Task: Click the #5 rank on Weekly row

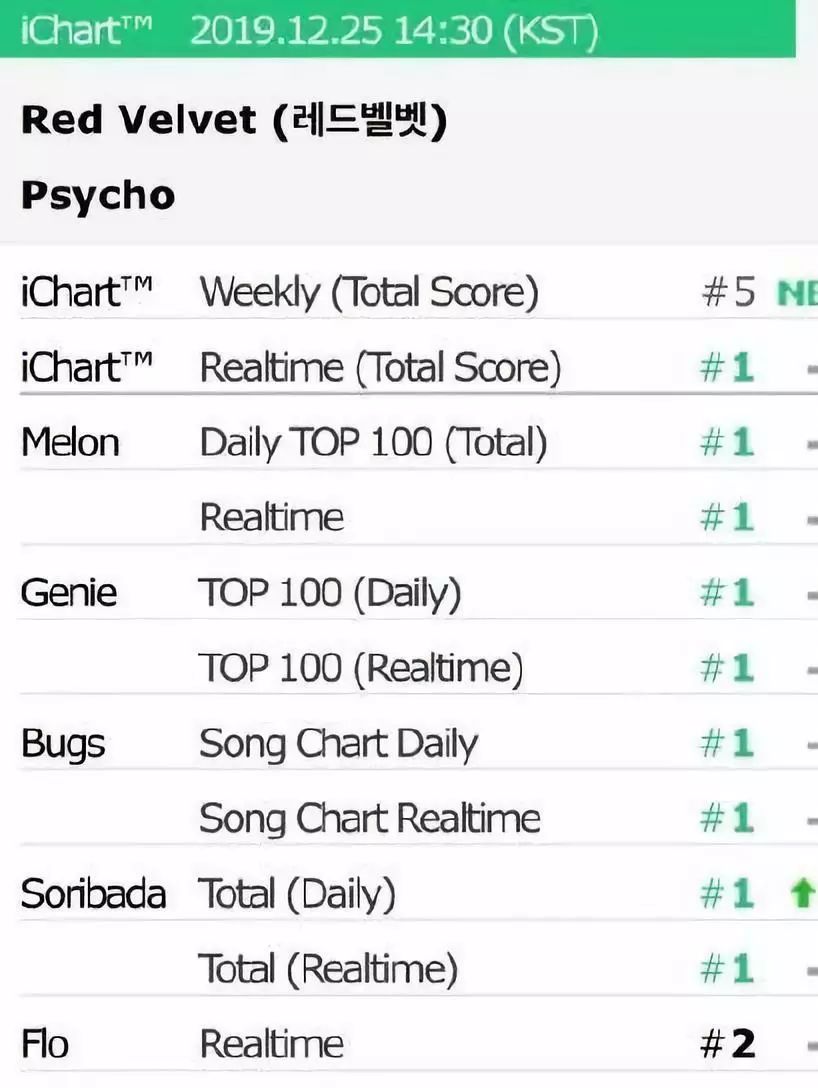Action: [x=728, y=292]
